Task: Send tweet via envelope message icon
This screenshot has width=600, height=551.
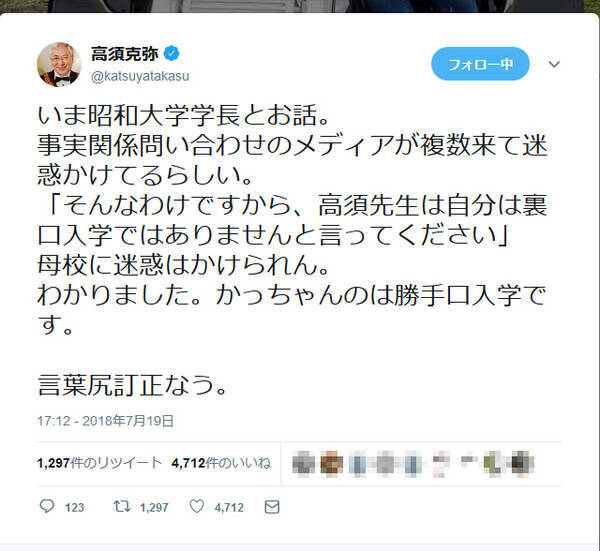Action: pos(272,507)
